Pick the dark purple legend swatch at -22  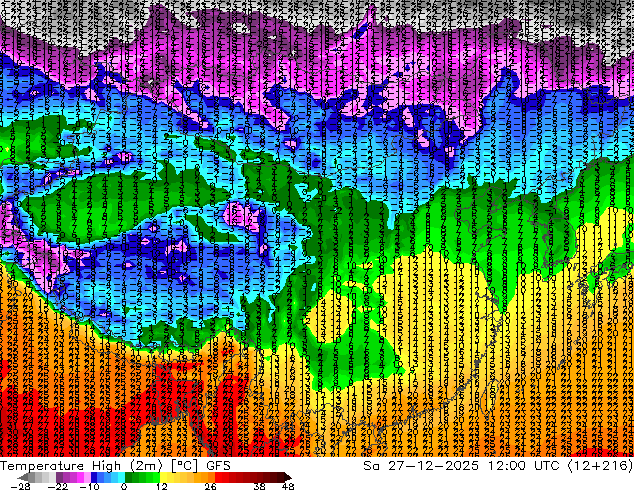tap(59, 477)
